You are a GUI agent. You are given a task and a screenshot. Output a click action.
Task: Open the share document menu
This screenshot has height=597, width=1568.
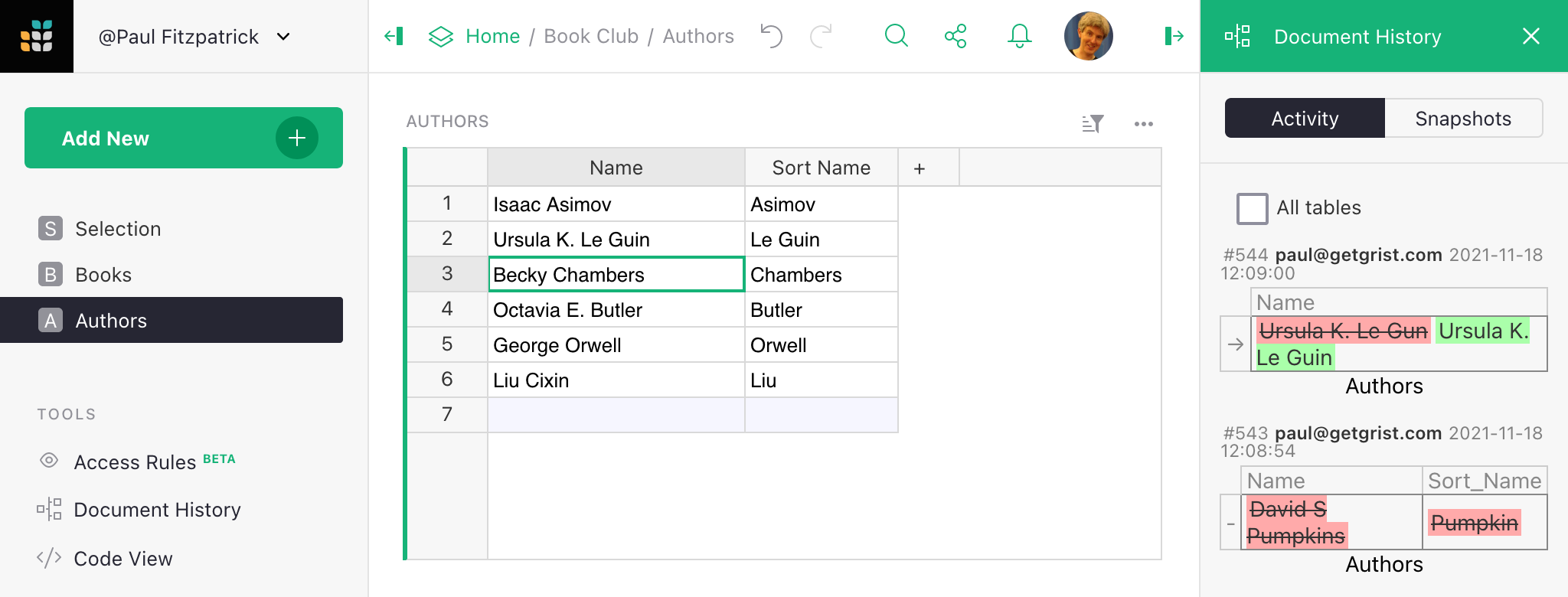tap(955, 36)
